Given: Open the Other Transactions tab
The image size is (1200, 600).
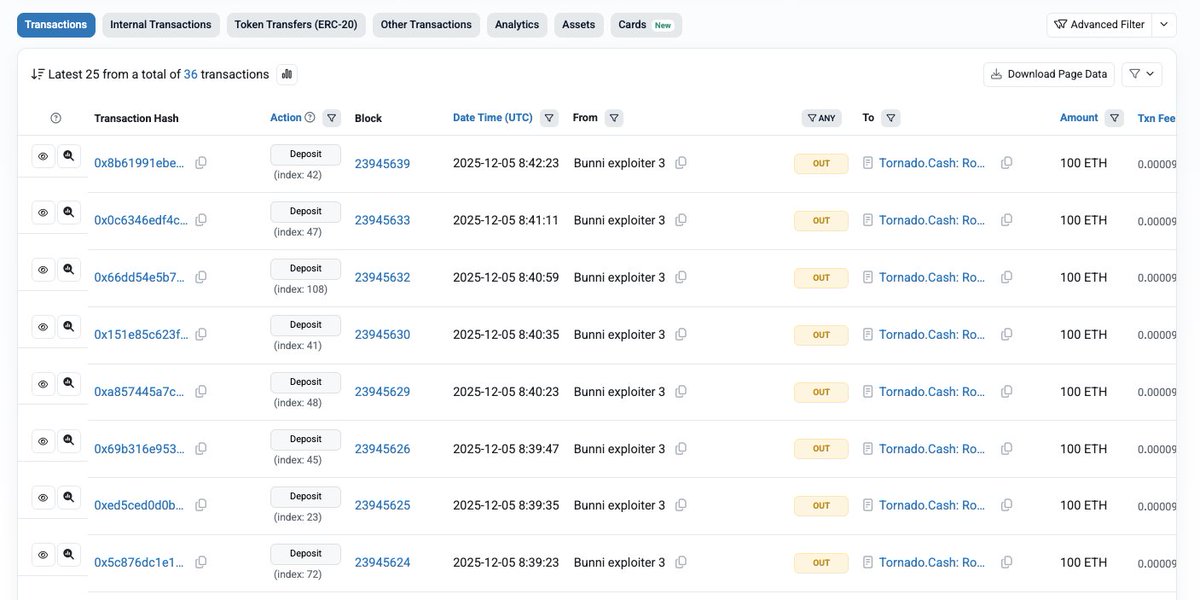Looking at the screenshot, I should 426,25.
